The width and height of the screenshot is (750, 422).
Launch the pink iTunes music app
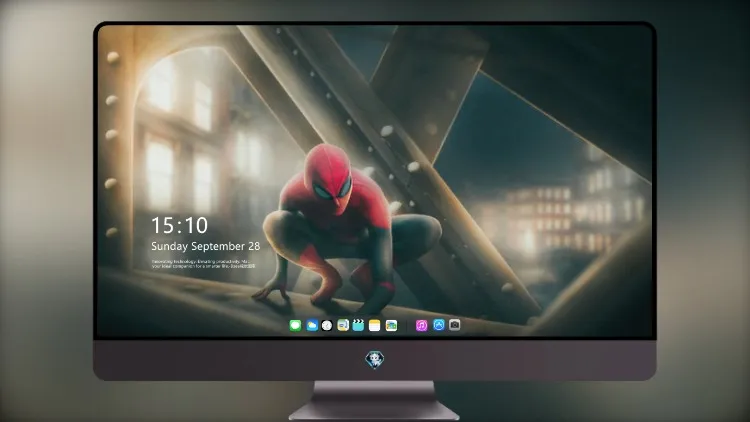point(421,325)
